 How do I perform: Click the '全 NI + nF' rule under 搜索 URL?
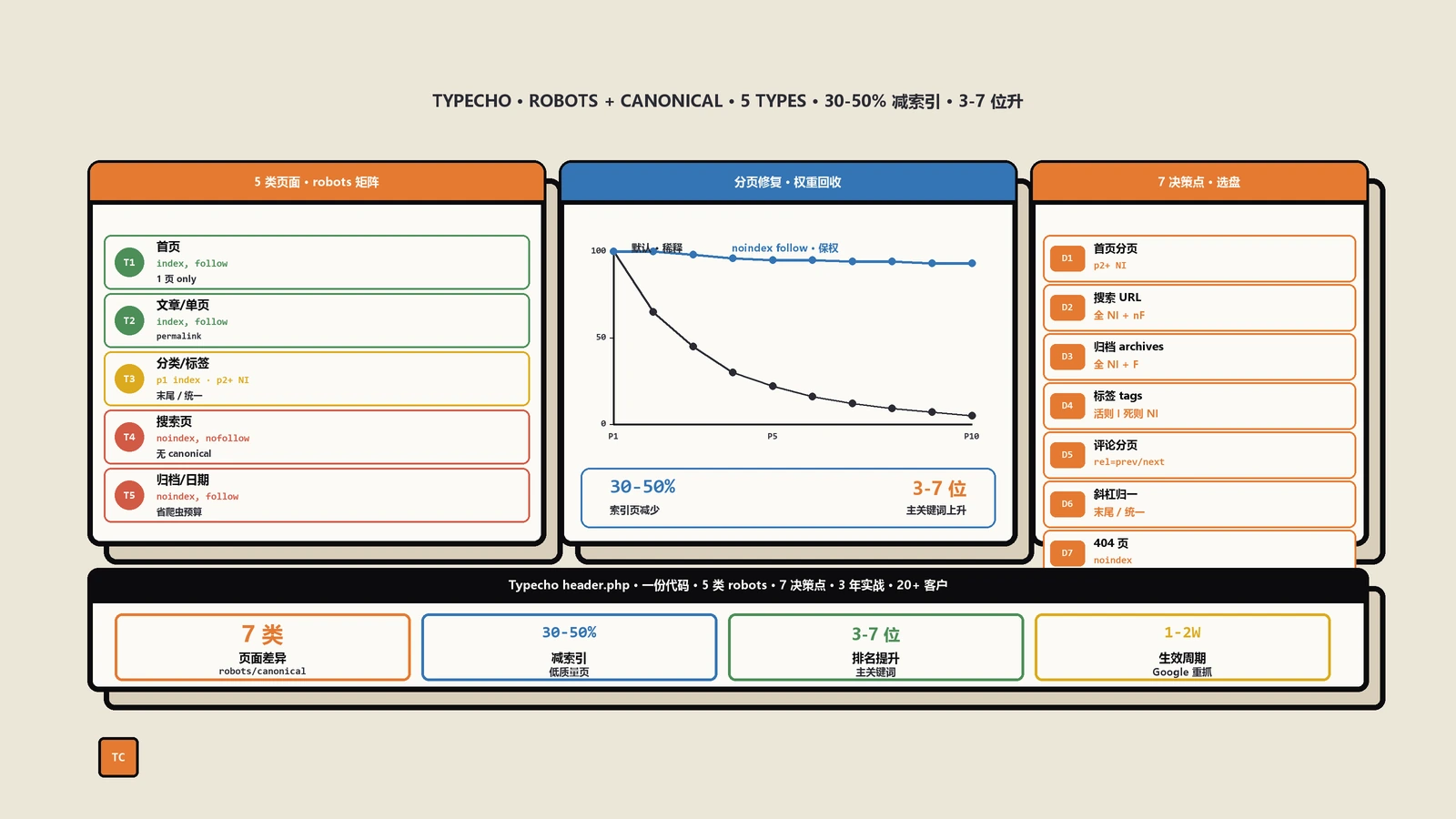(1119, 315)
